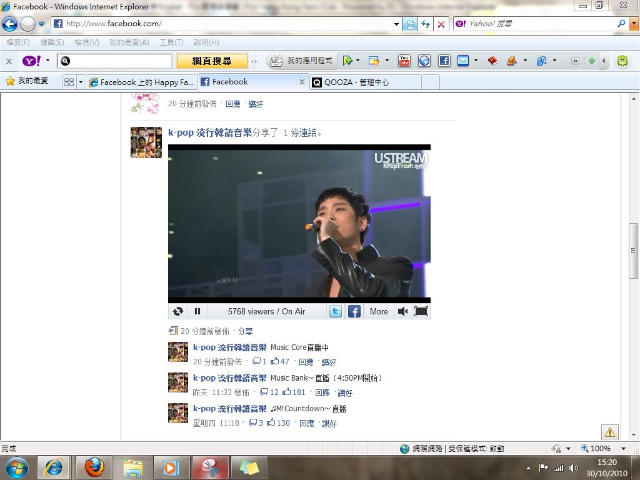Image resolution: width=640 pixels, height=480 pixels.
Task: Click the globe icon in Yahoo toolbar
Action: (424, 61)
